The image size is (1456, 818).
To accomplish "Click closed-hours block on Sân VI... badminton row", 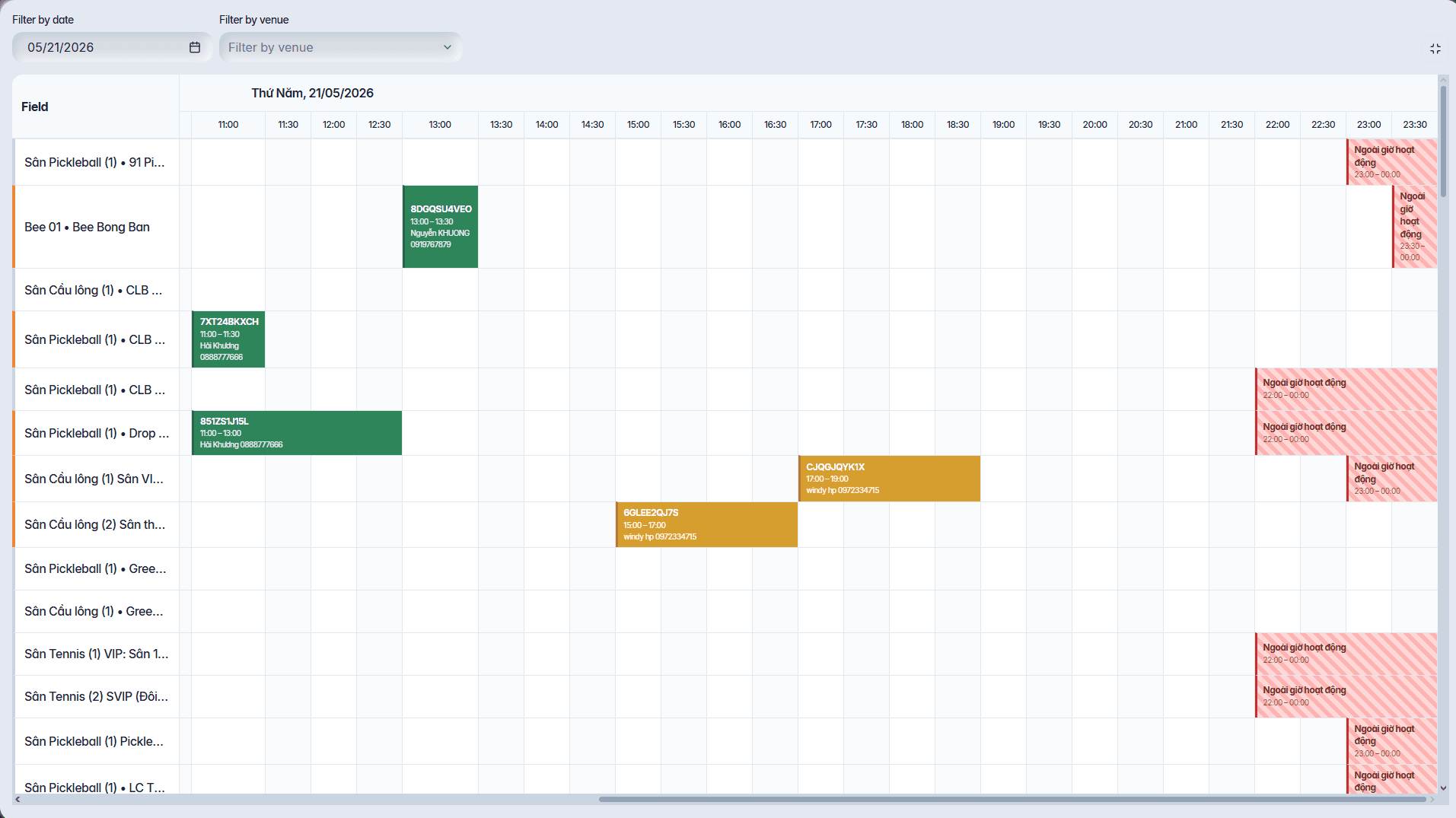I will [x=1392, y=479].
